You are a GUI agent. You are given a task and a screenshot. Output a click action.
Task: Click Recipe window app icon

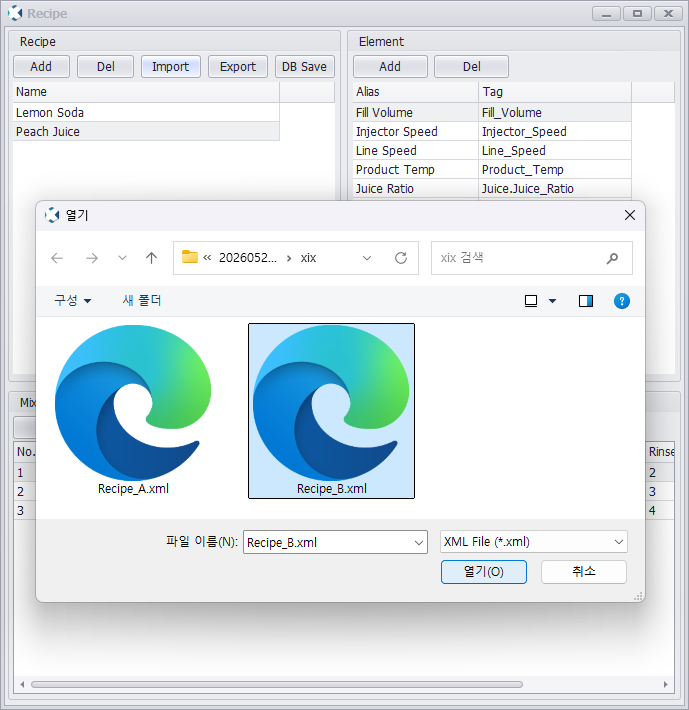tap(15, 13)
